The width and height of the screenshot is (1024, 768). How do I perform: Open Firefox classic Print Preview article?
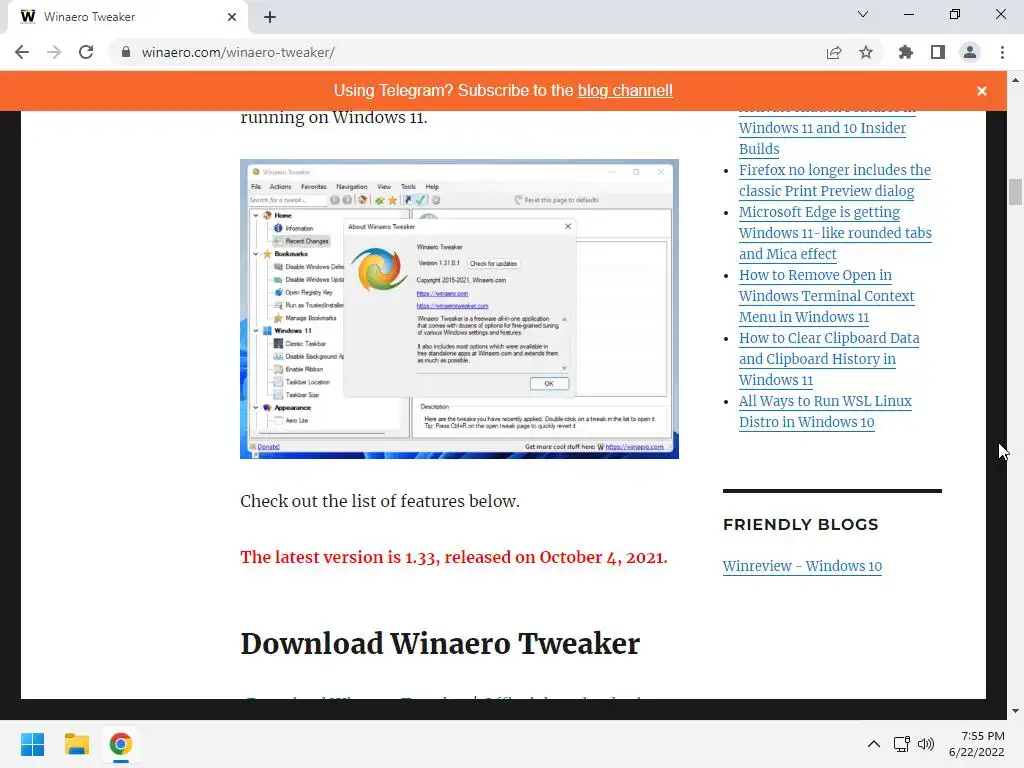point(835,180)
